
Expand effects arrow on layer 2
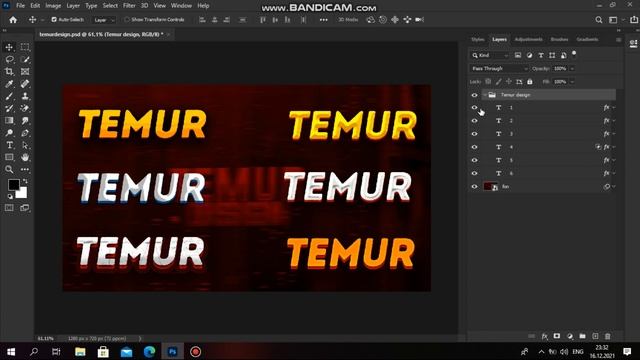coord(613,121)
